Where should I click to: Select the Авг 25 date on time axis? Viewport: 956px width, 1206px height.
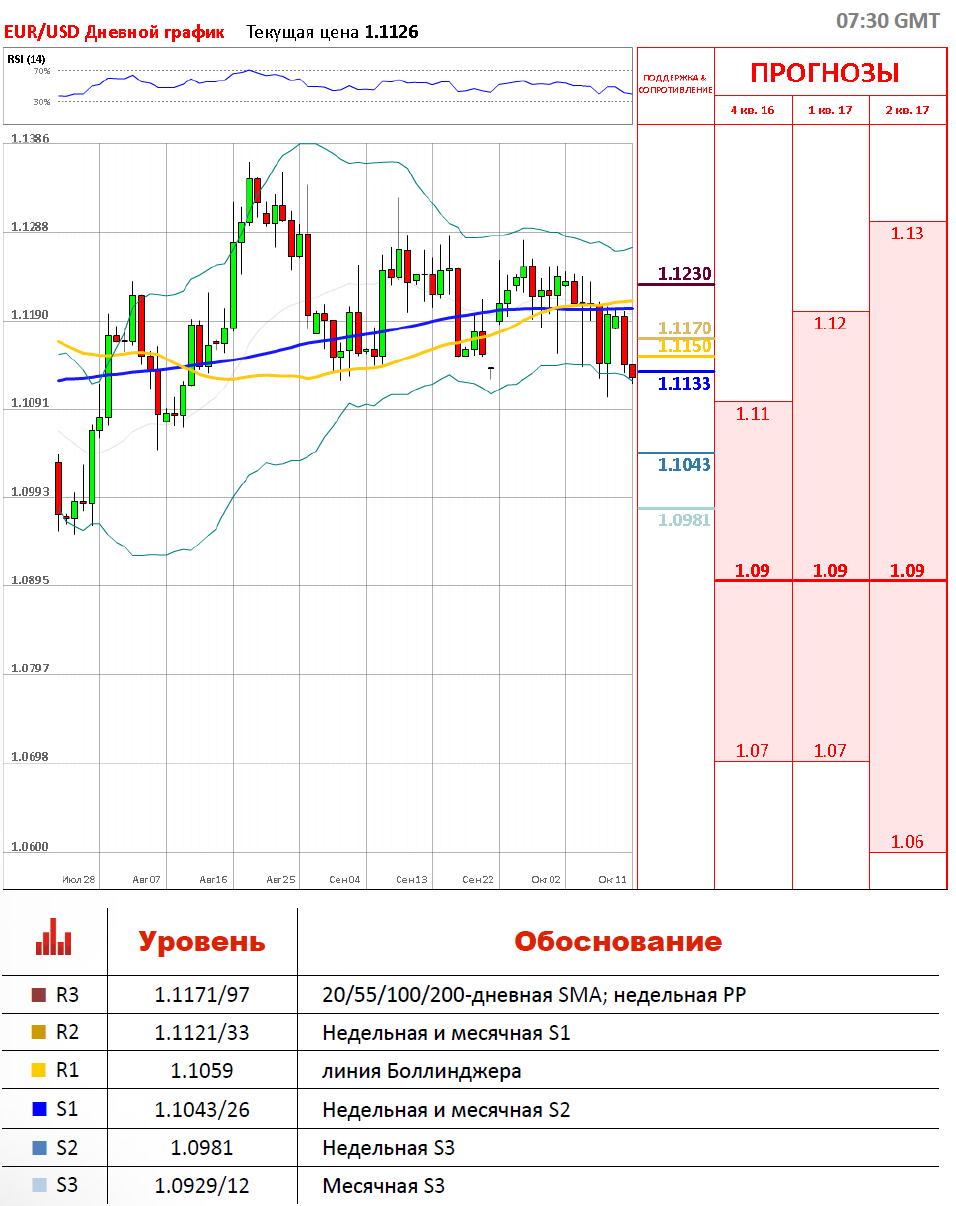(x=280, y=880)
